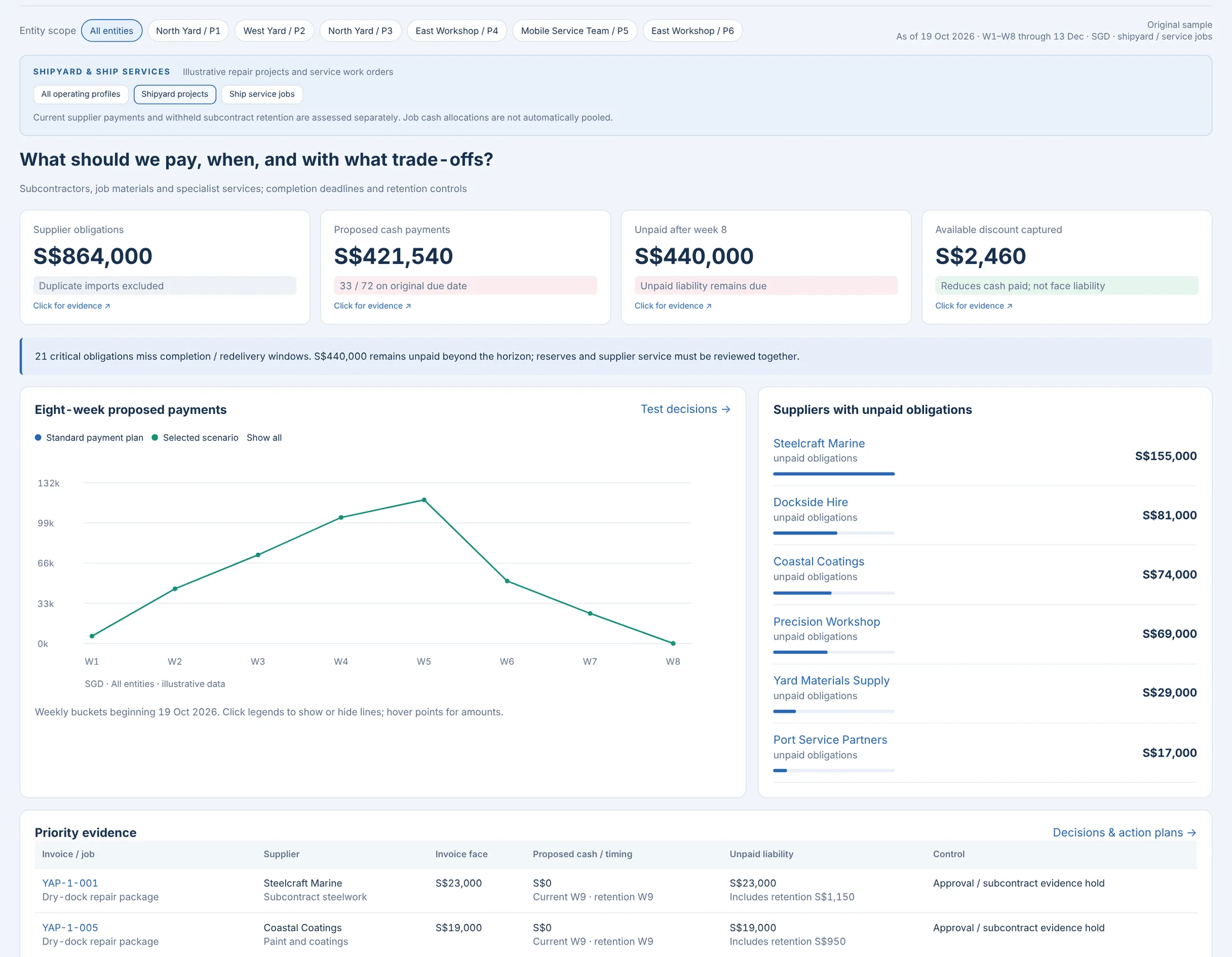Viewport: 1232px width, 957px height.
Task: Click 'Includes retention S$950' text
Action: [x=787, y=941]
